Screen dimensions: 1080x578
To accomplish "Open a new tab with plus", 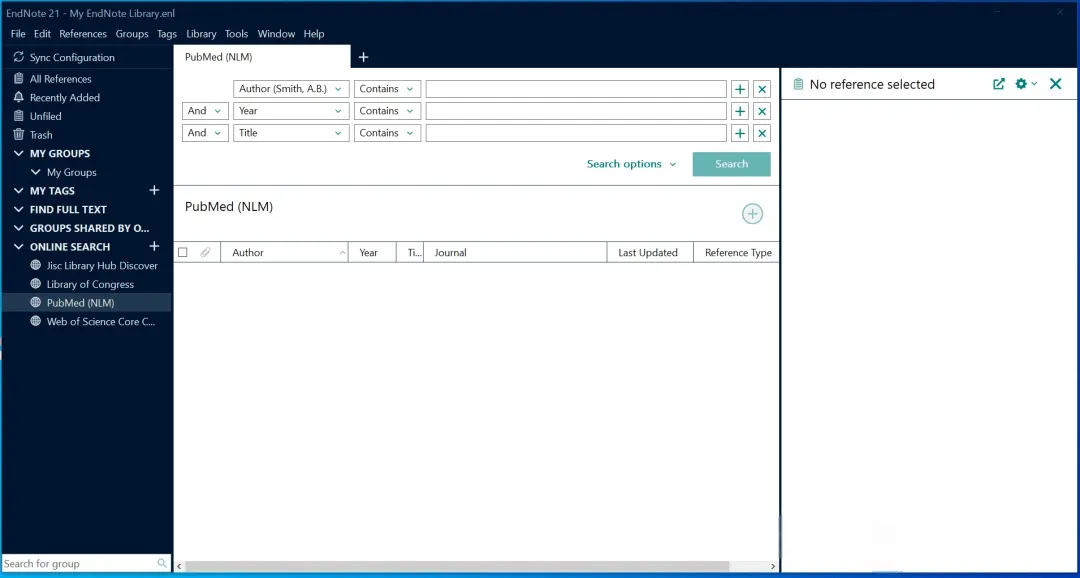I will (364, 57).
